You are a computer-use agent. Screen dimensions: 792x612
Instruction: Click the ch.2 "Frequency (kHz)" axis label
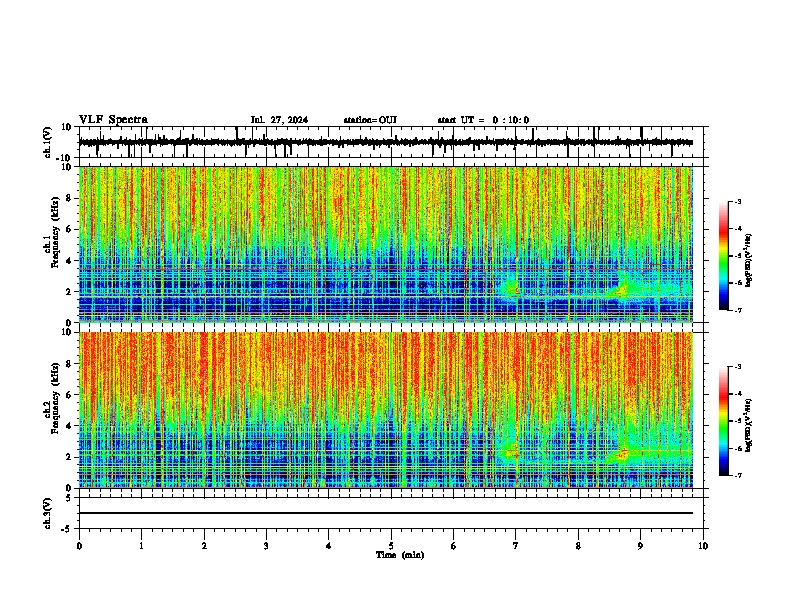pos(55,398)
